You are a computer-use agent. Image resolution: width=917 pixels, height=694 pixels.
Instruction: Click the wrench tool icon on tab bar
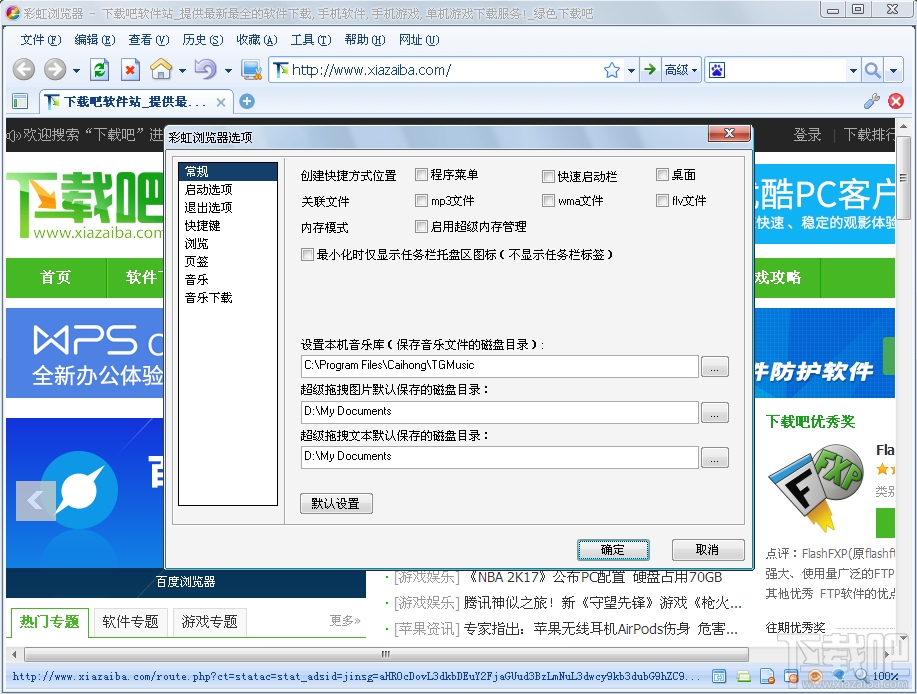coord(872,101)
